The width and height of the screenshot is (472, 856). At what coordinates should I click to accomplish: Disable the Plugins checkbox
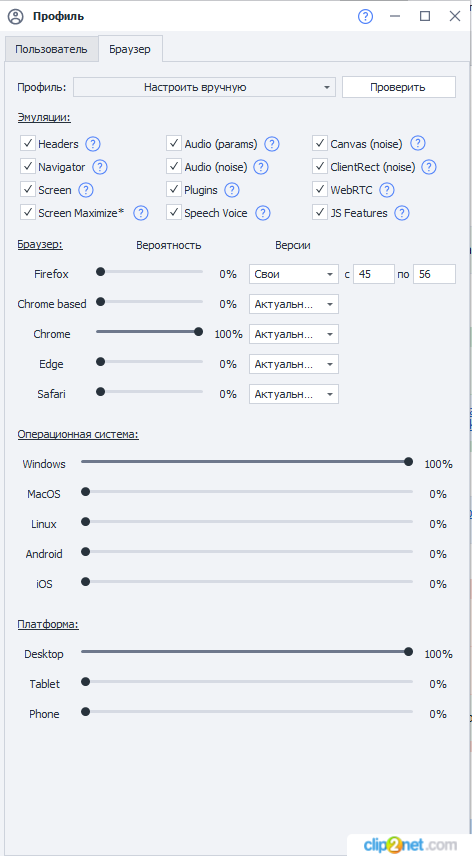(174, 189)
